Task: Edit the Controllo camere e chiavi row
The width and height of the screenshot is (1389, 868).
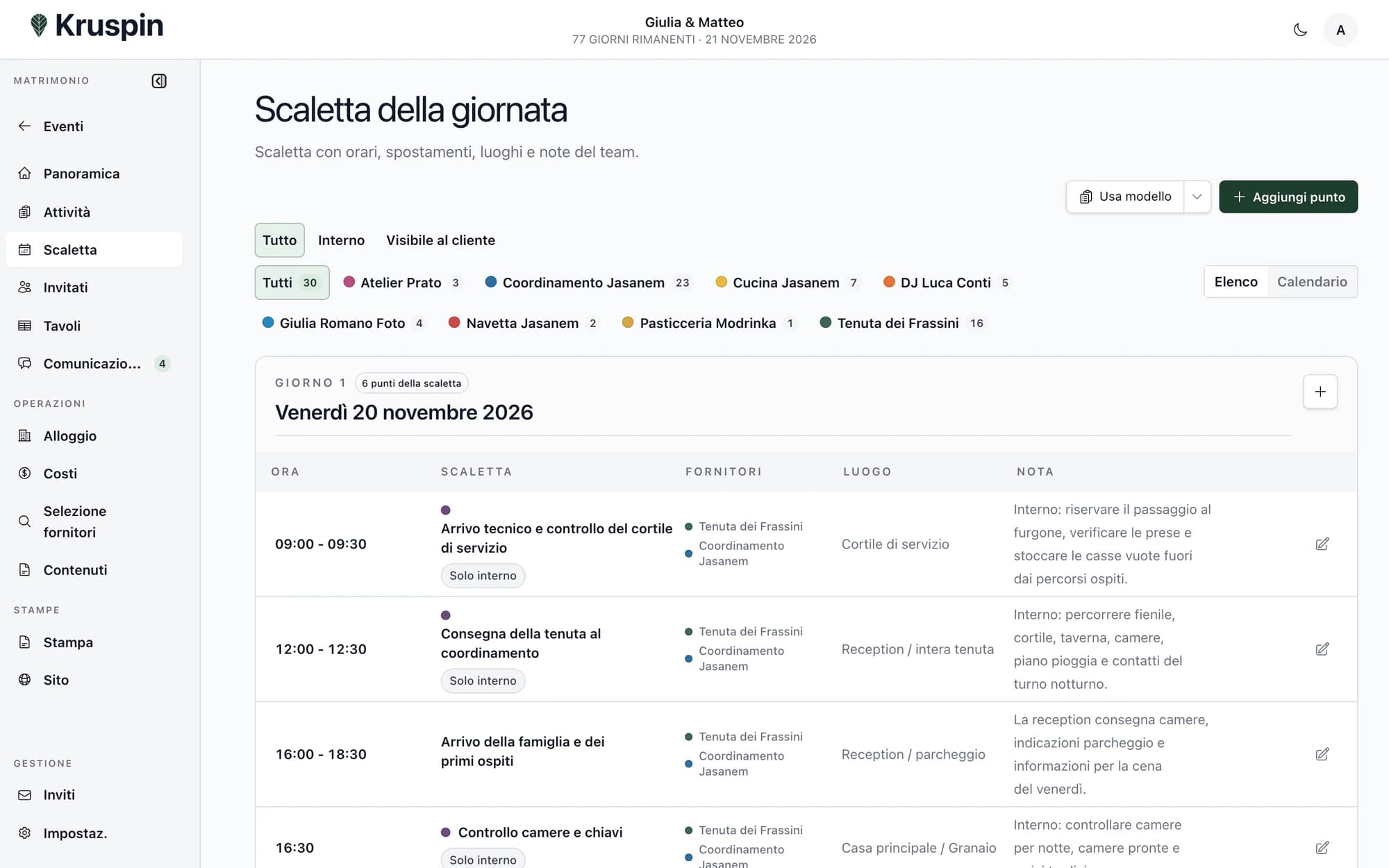Action: click(1322, 848)
